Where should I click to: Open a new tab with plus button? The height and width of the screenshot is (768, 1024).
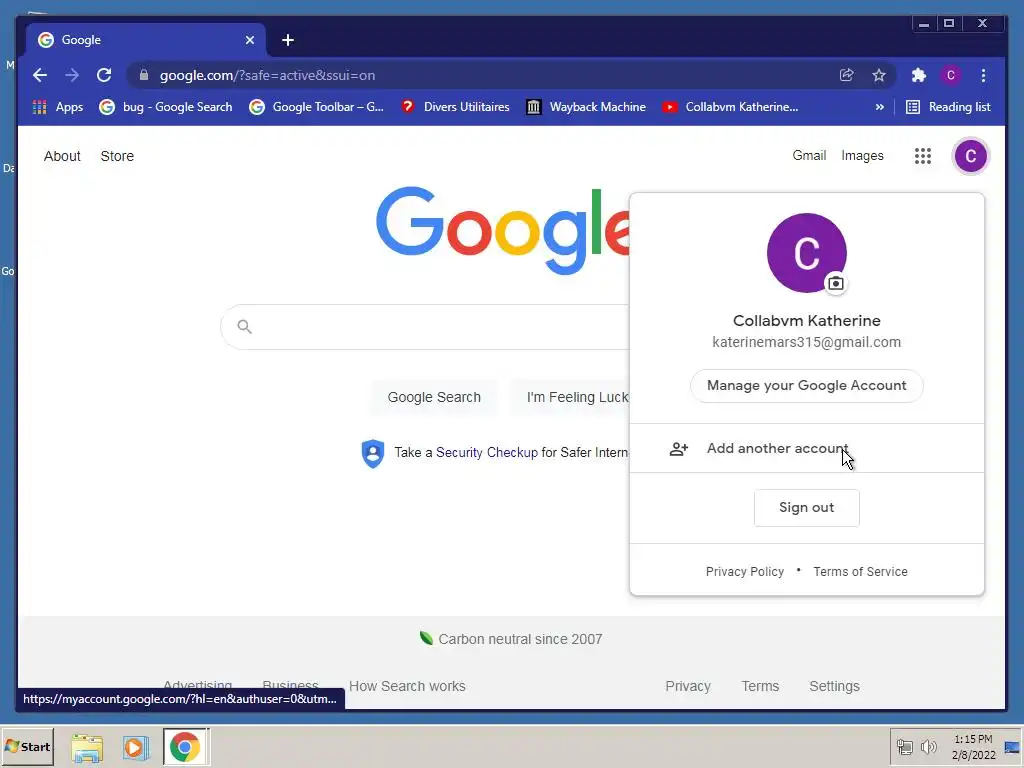pos(287,40)
